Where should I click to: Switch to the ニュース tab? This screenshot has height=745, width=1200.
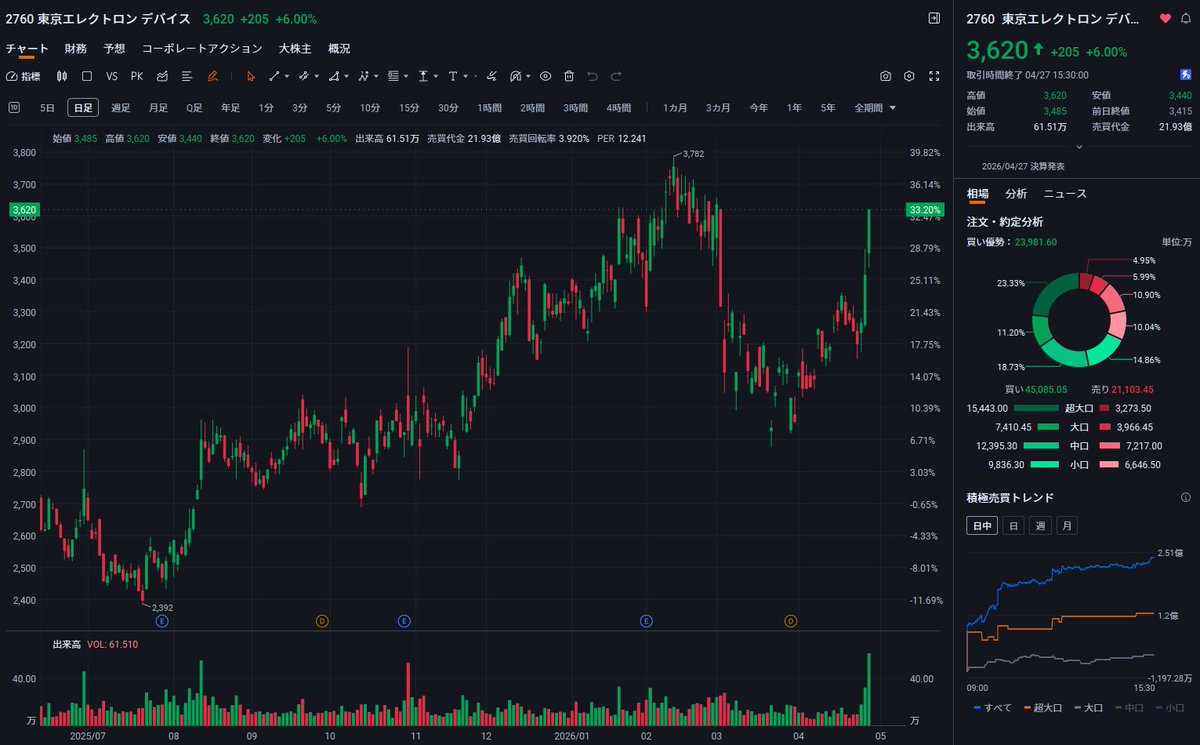point(1065,193)
